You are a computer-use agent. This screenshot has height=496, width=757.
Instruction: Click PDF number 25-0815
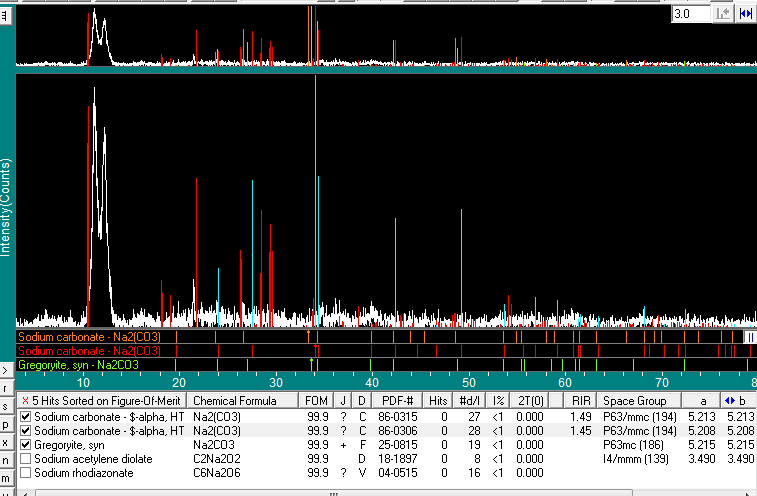pyautogui.click(x=397, y=445)
